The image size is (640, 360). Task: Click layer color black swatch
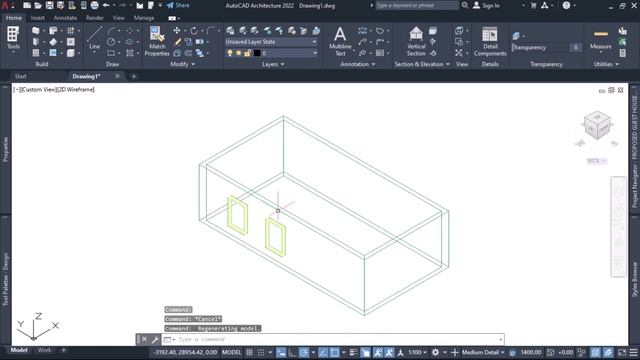[x=257, y=53]
